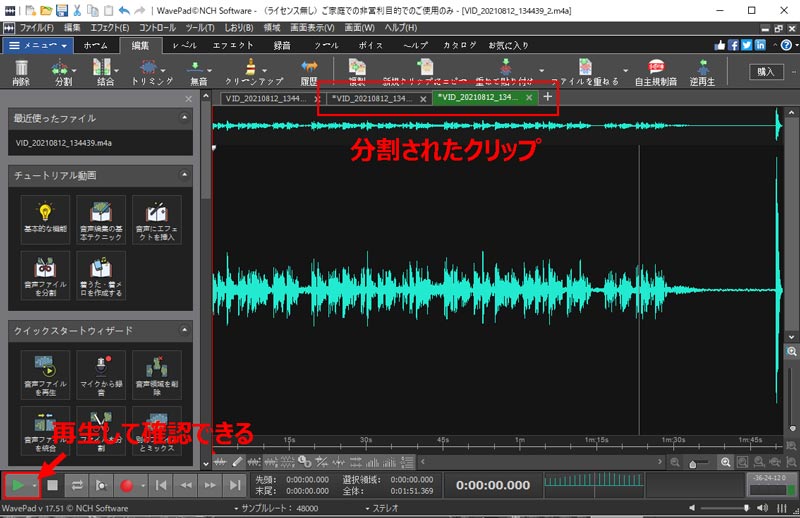The height and width of the screenshot is (518, 800).
Task: Click the stop playback button
Action: pos(53,485)
